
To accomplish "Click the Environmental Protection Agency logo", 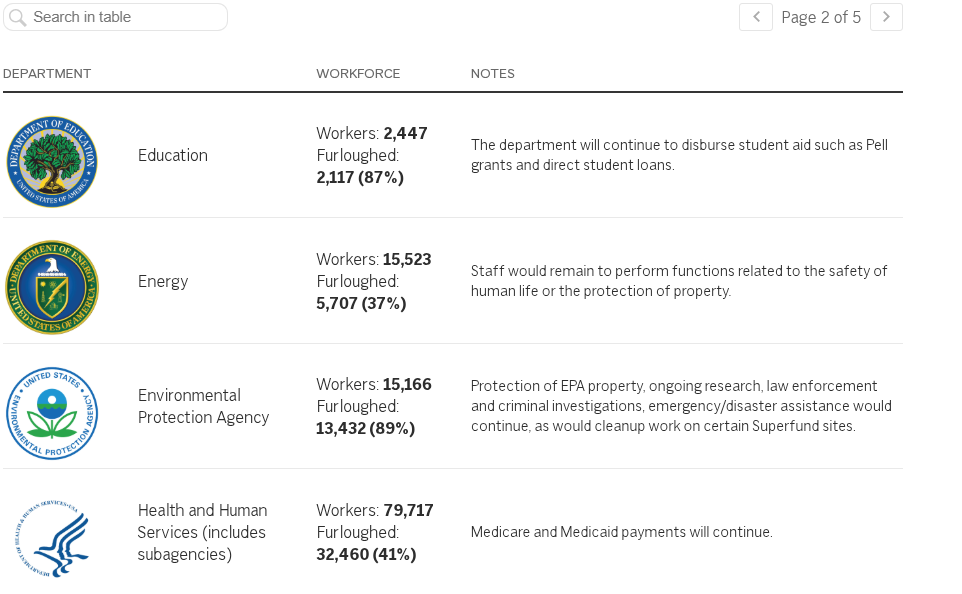I will 52,413.
